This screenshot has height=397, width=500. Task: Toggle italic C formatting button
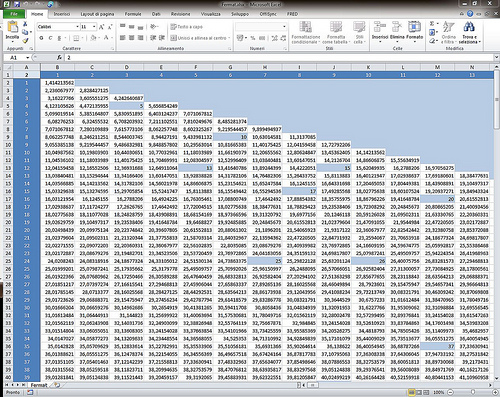[50, 38]
